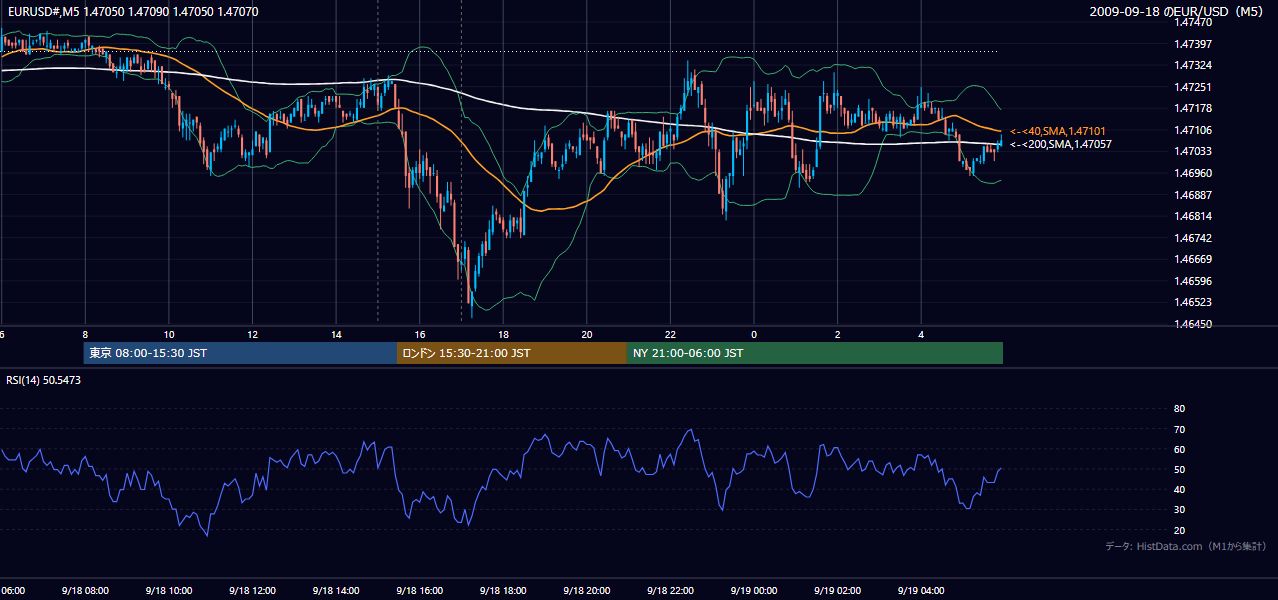Click hour label 12 under price chart
This screenshot has width=1278, height=600.
(252, 335)
